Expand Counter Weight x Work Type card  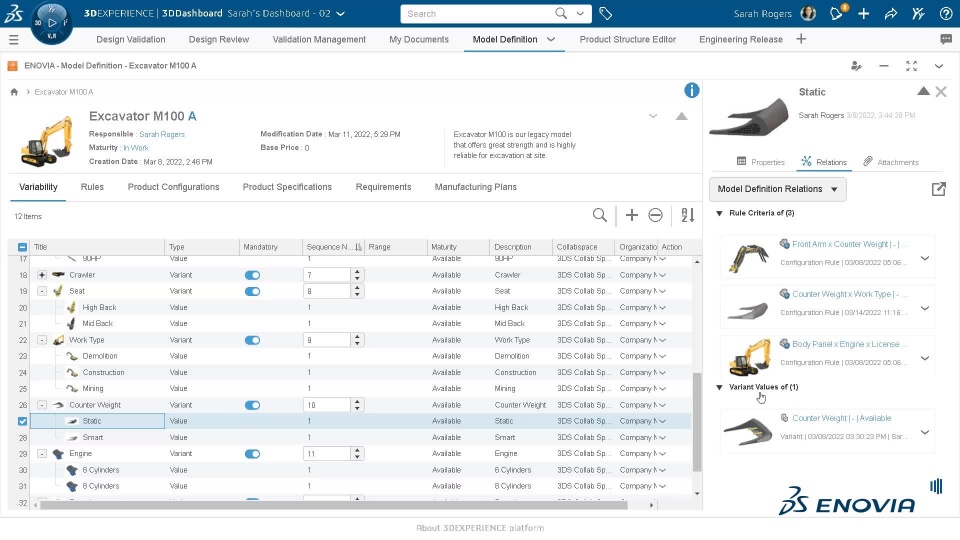(924, 309)
